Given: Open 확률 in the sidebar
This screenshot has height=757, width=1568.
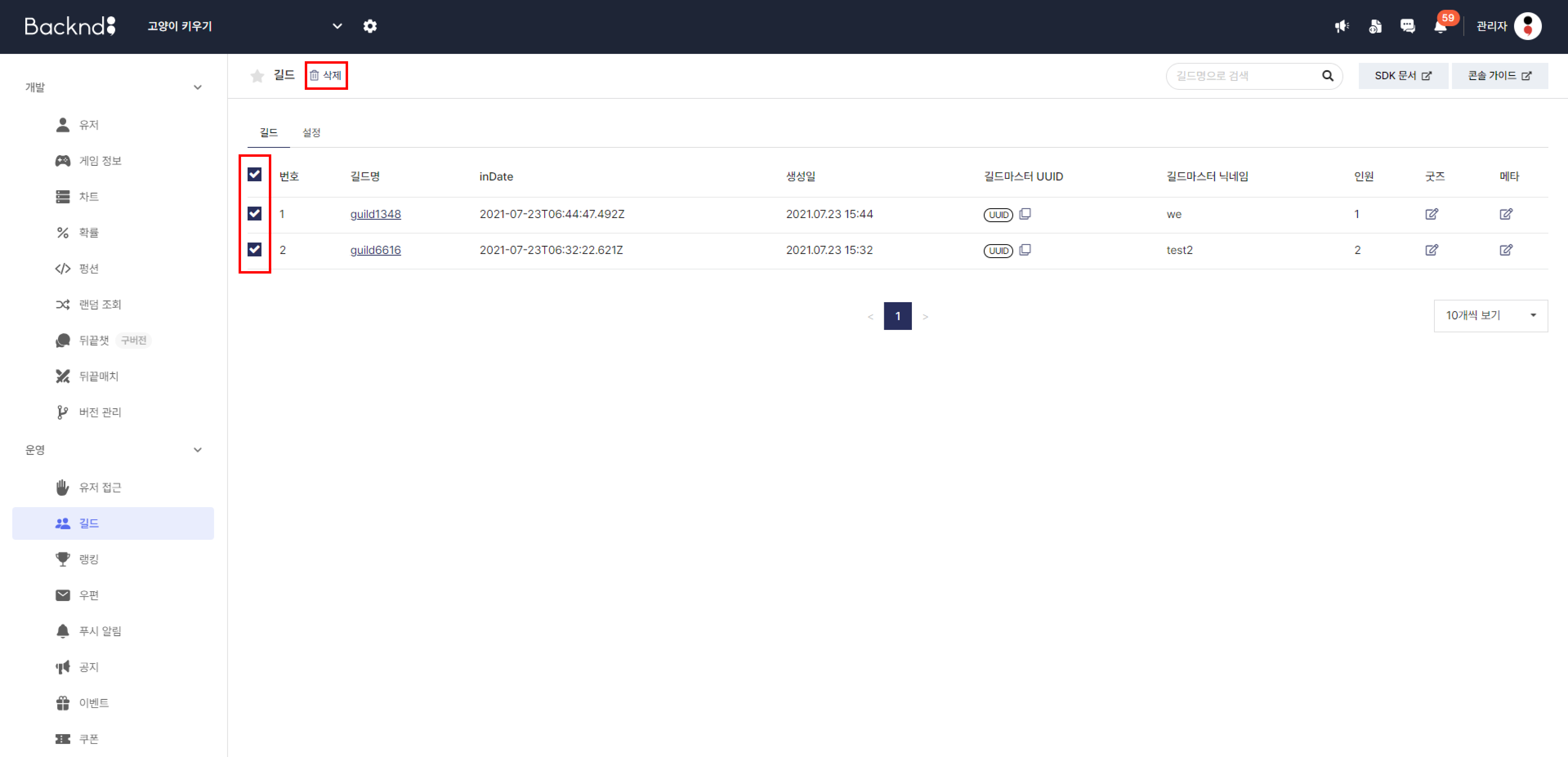Looking at the screenshot, I should [113, 233].
